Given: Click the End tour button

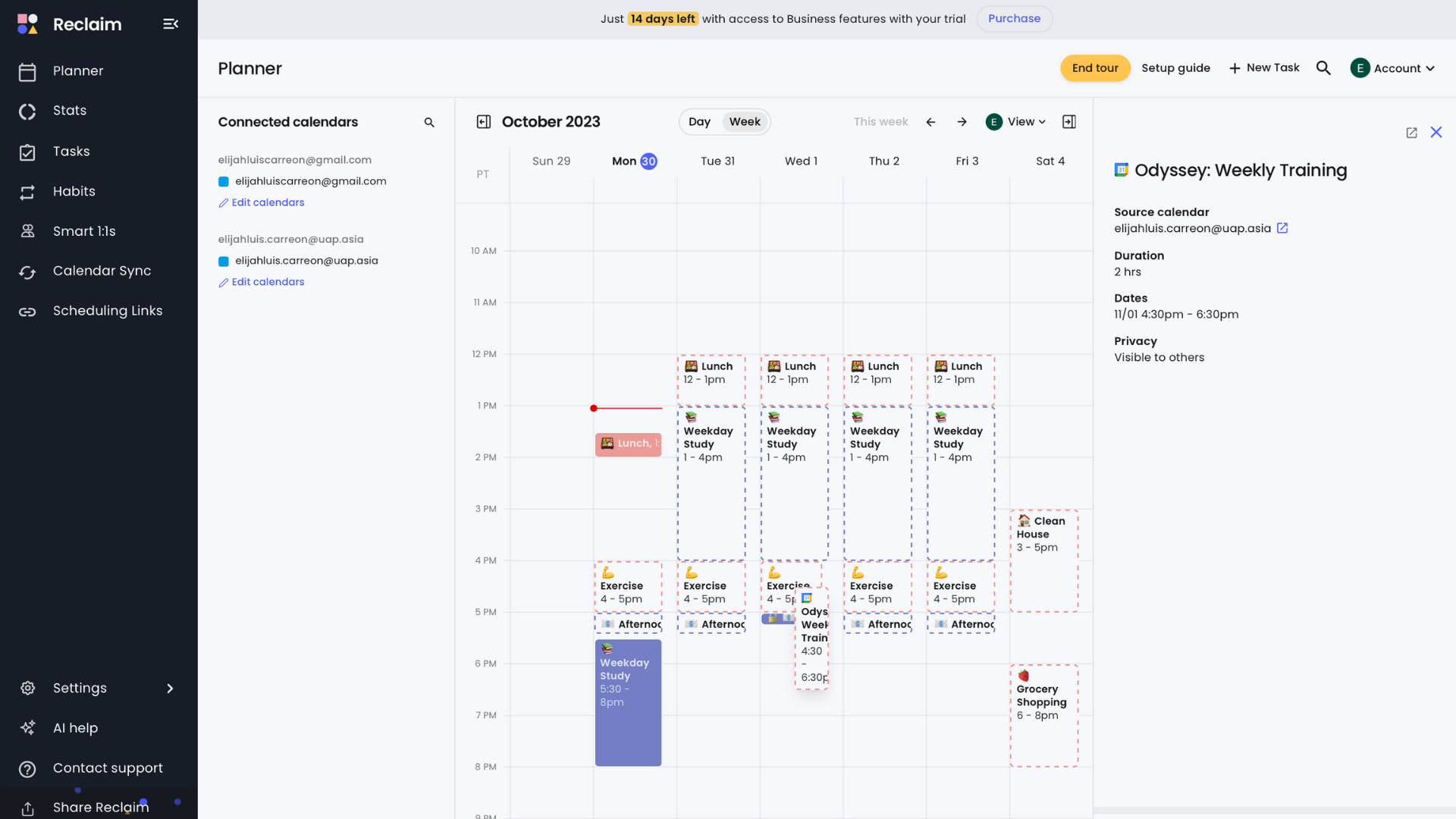Looking at the screenshot, I should click(x=1095, y=68).
